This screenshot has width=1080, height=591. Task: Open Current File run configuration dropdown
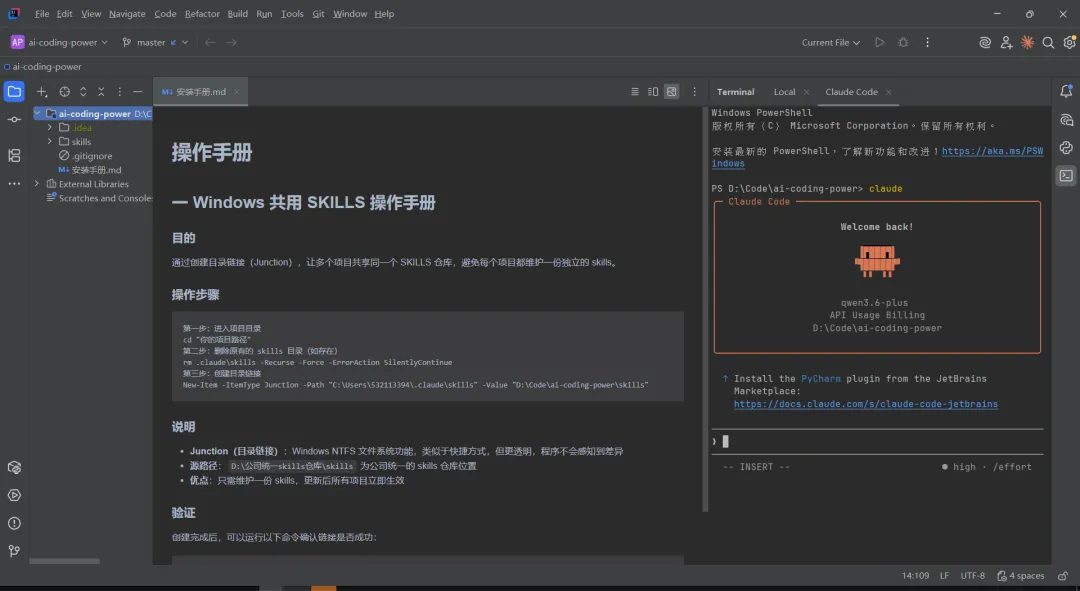(831, 43)
